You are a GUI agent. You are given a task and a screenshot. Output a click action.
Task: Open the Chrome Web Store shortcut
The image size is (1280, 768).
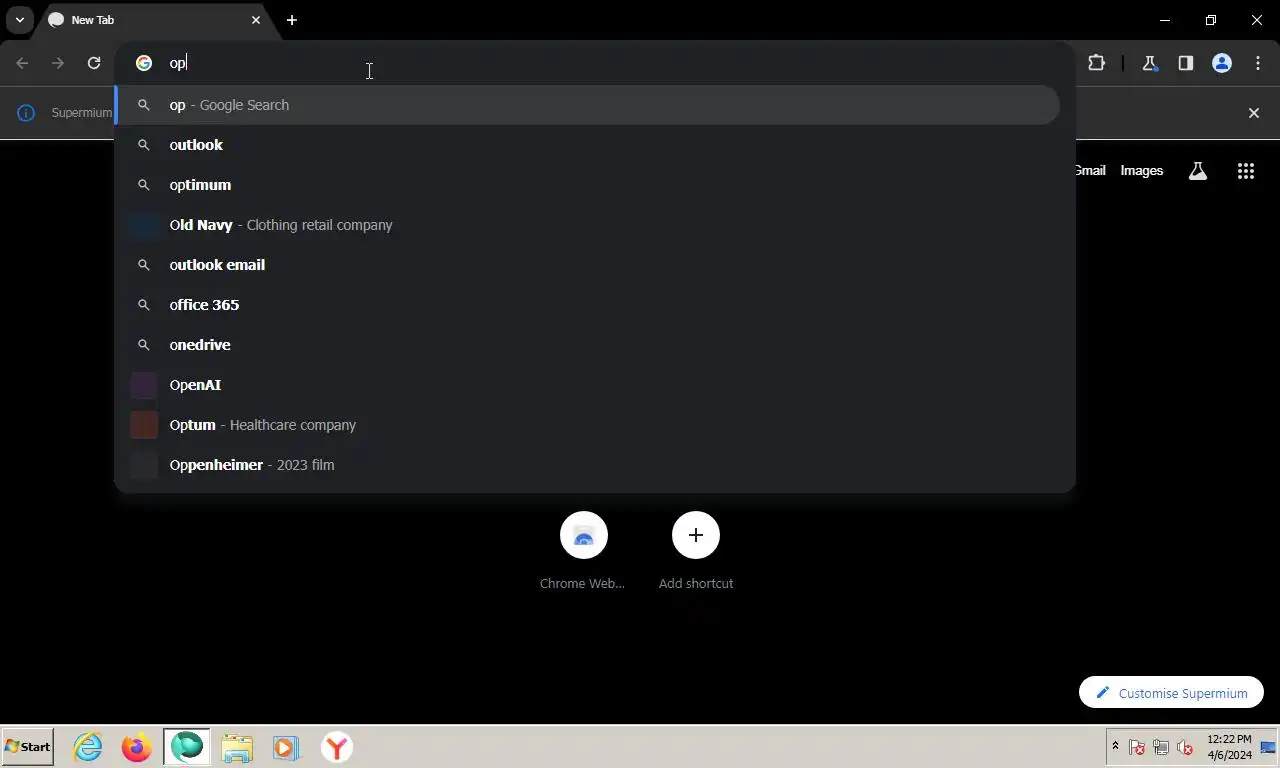[x=583, y=550]
